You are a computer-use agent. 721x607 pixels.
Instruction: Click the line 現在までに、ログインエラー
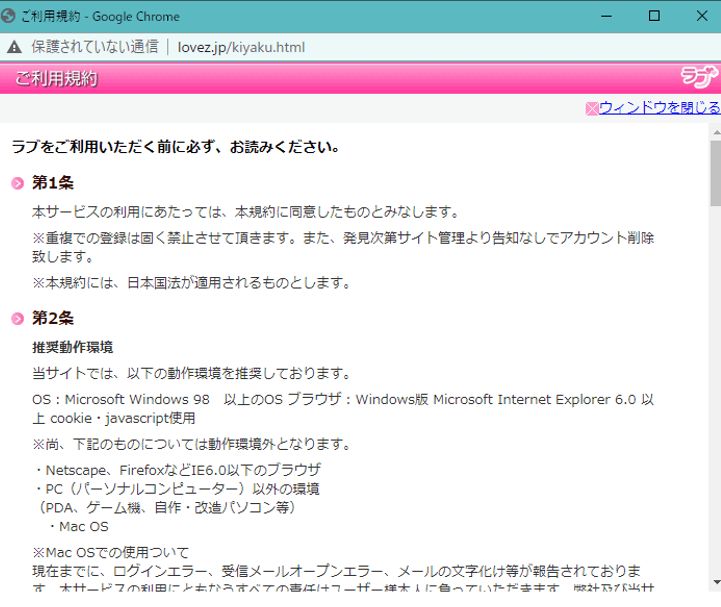point(337,571)
